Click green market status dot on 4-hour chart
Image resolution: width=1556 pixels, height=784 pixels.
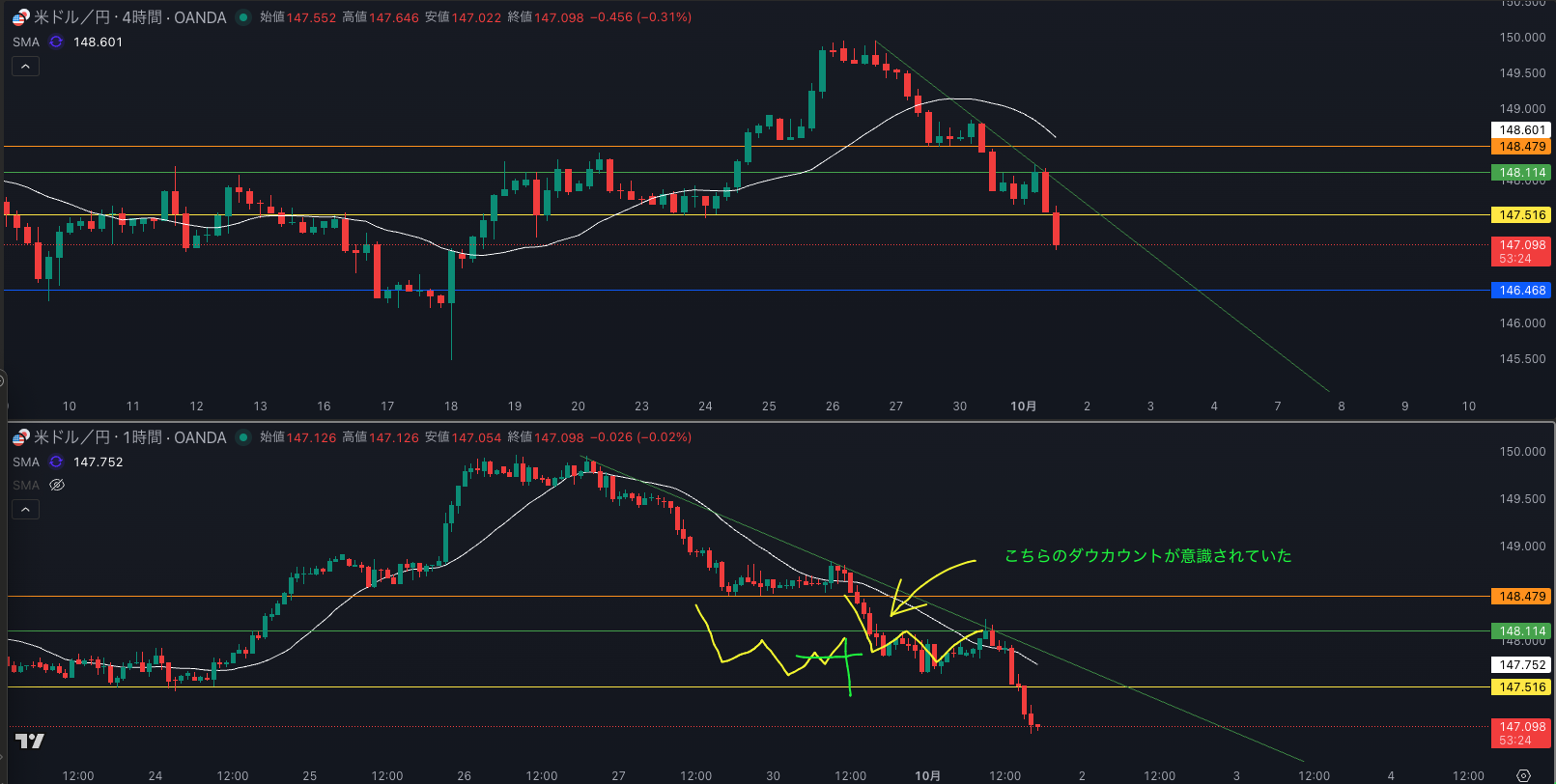pos(242,17)
